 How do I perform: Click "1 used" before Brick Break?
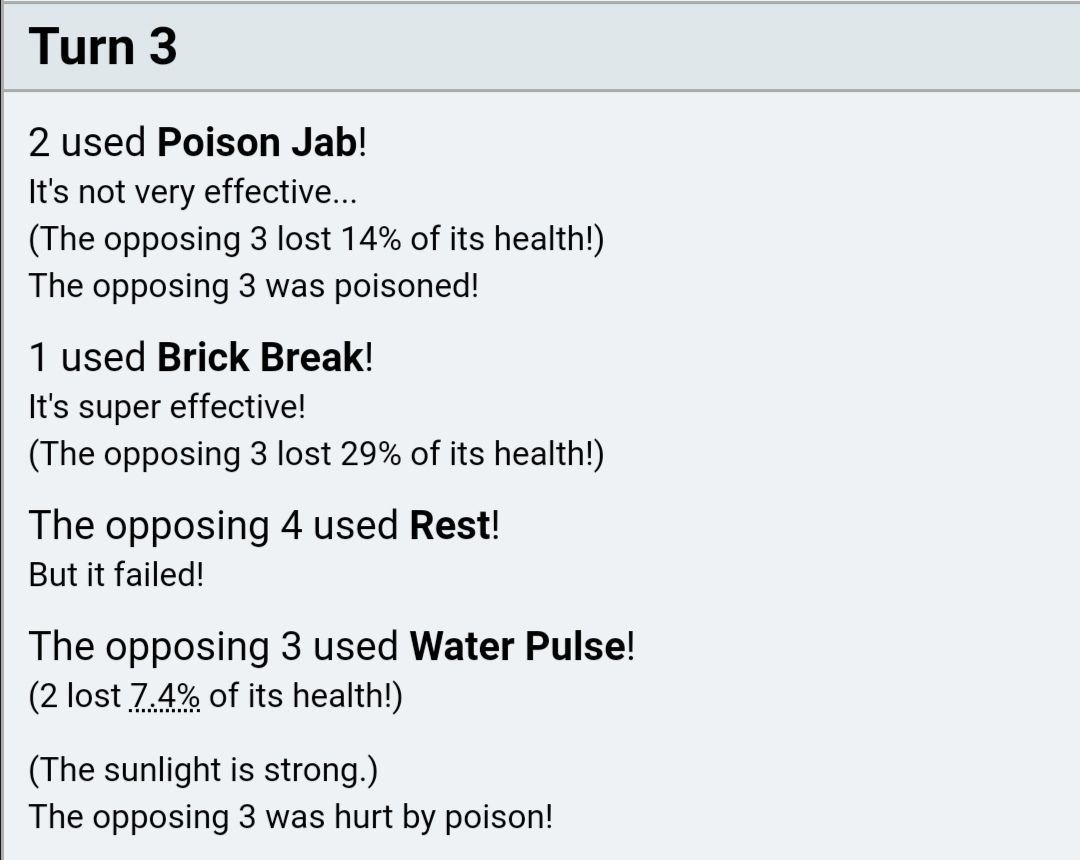[x=87, y=358]
